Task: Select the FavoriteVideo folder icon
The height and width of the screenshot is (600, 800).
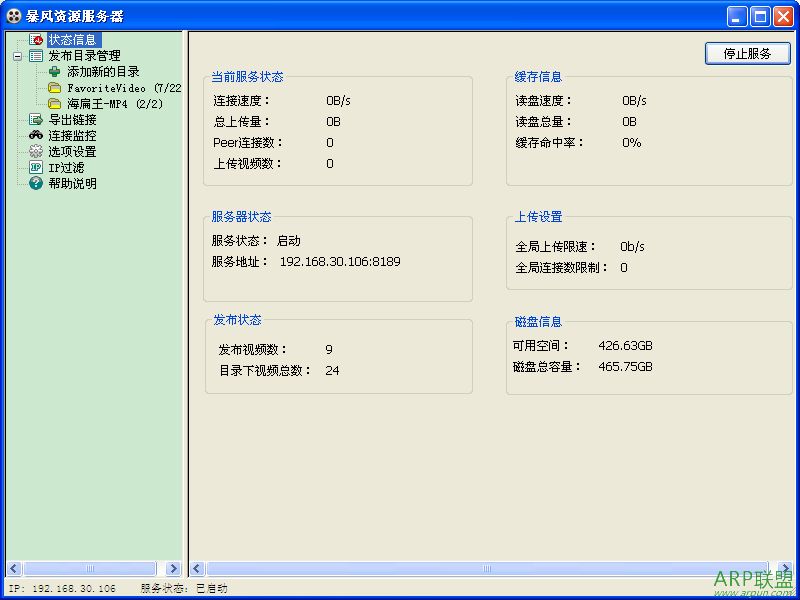Action: (55, 88)
